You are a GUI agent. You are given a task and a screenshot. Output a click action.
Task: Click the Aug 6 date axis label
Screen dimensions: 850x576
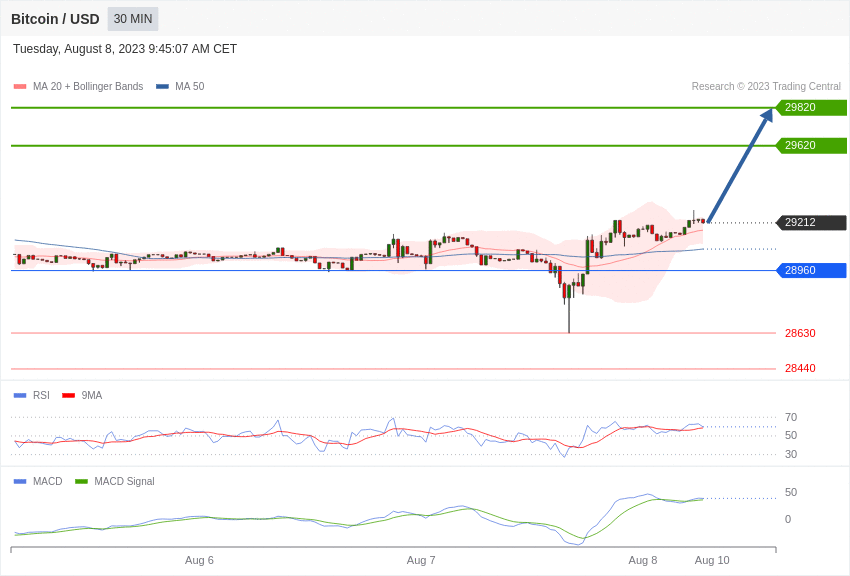[x=199, y=560]
